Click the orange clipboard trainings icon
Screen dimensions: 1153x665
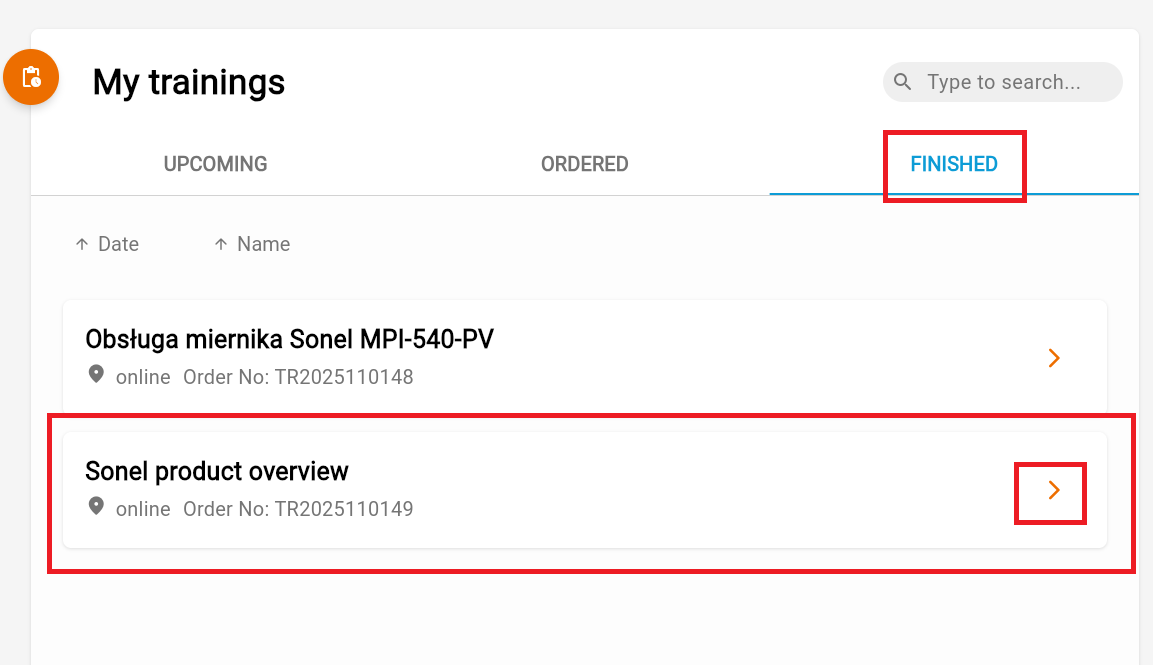31,77
